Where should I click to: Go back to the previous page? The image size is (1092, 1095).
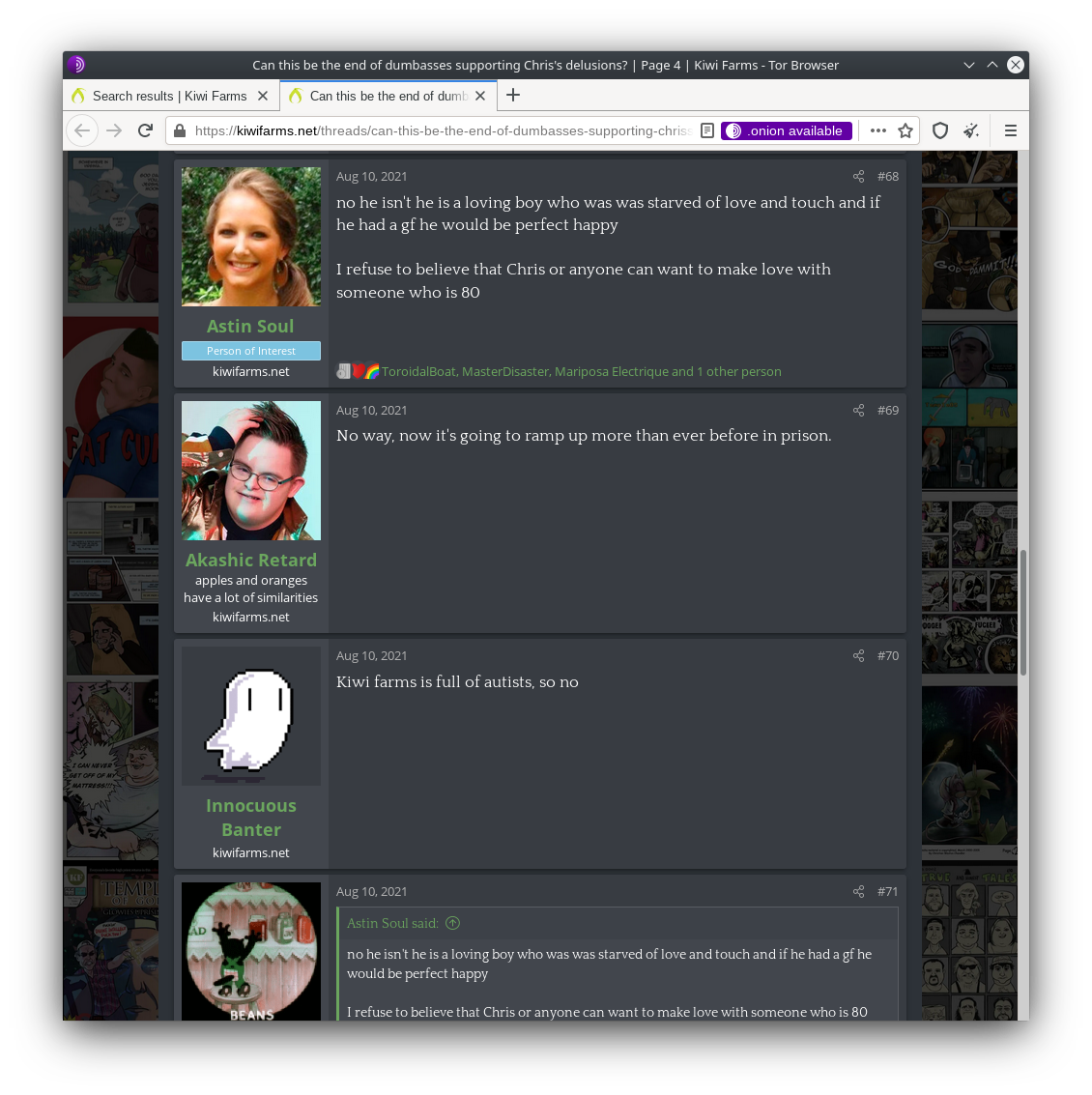coord(82,130)
